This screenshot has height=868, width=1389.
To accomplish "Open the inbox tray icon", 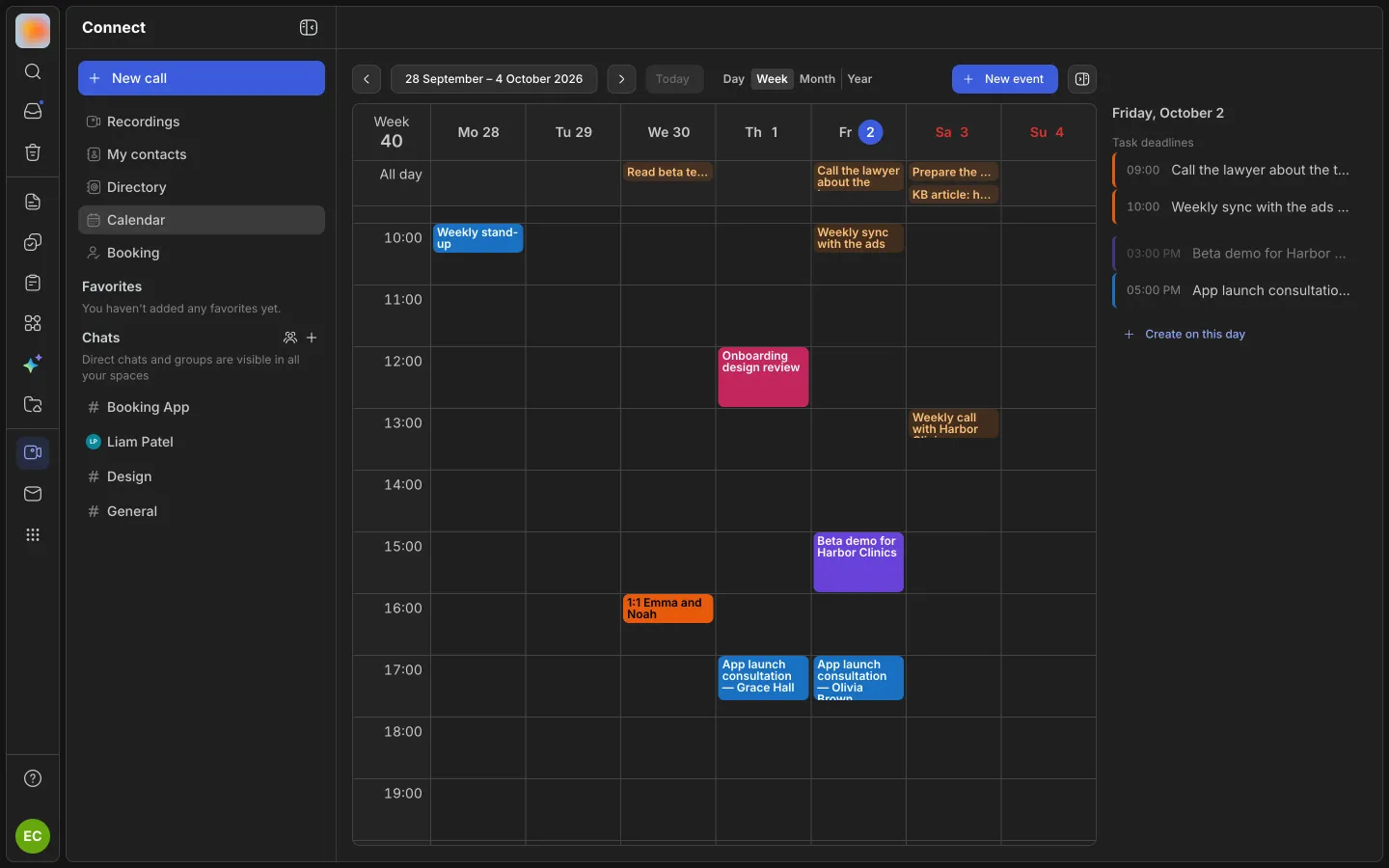I will 33,111.
